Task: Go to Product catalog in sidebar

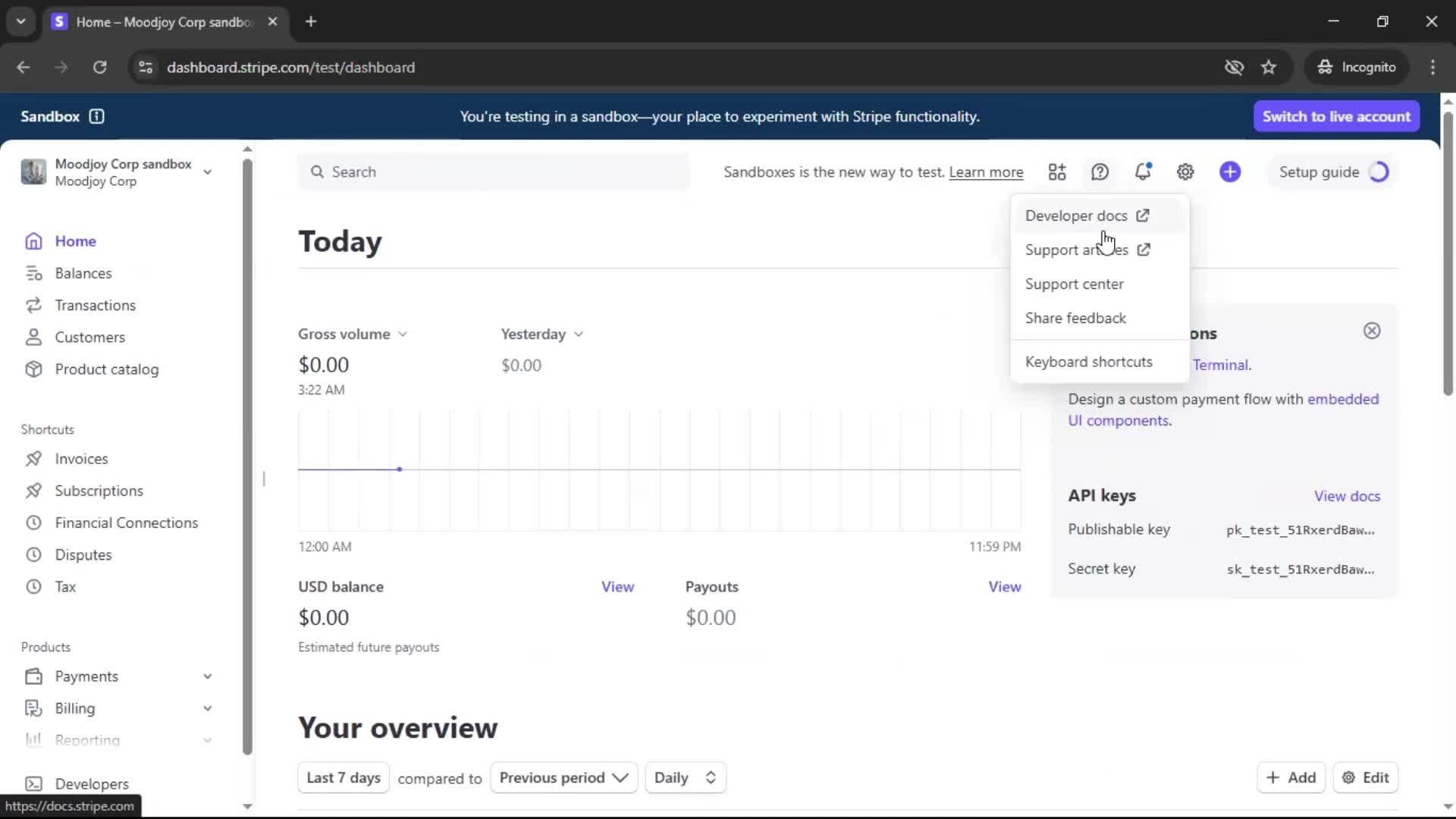Action: pyautogui.click(x=106, y=369)
